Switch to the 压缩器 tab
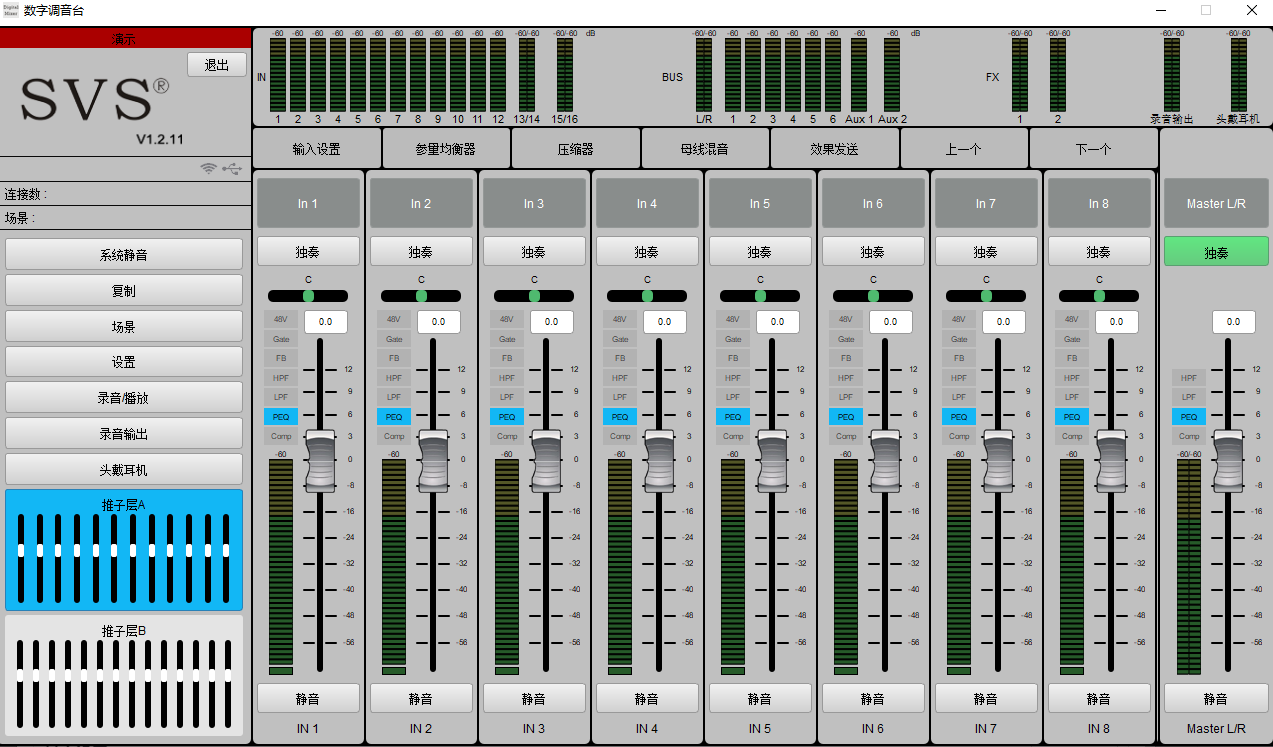This screenshot has height=747, width=1273. click(x=575, y=149)
